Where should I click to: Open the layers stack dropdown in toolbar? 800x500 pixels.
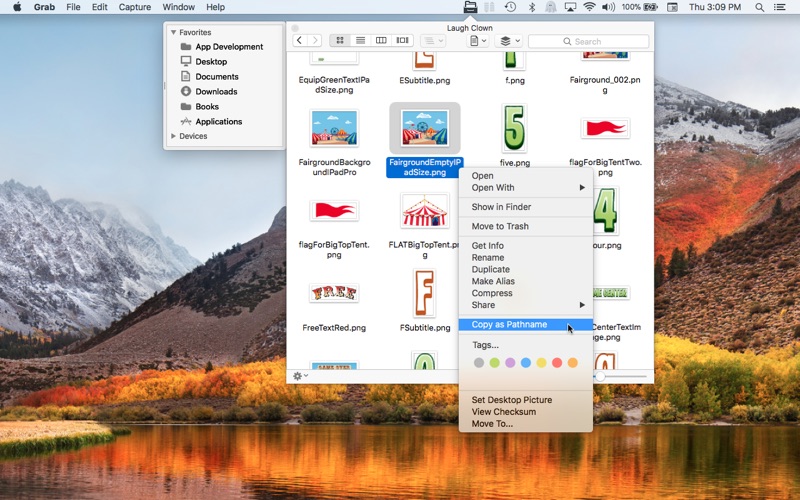click(507, 41)
